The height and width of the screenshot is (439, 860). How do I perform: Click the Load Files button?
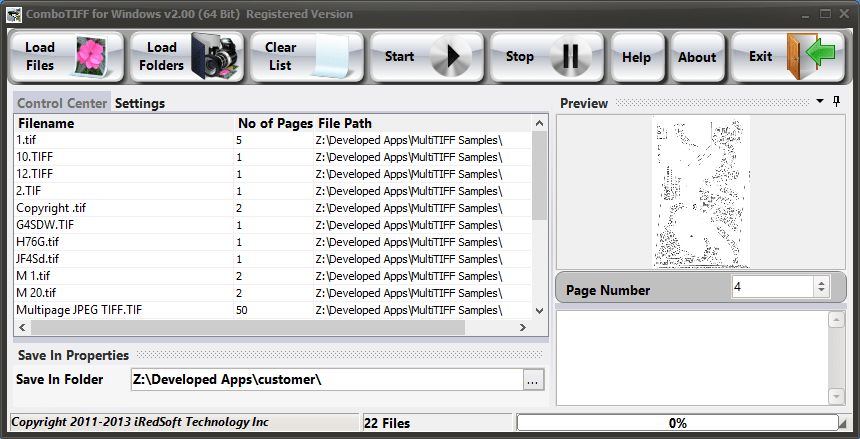point(67,57)
